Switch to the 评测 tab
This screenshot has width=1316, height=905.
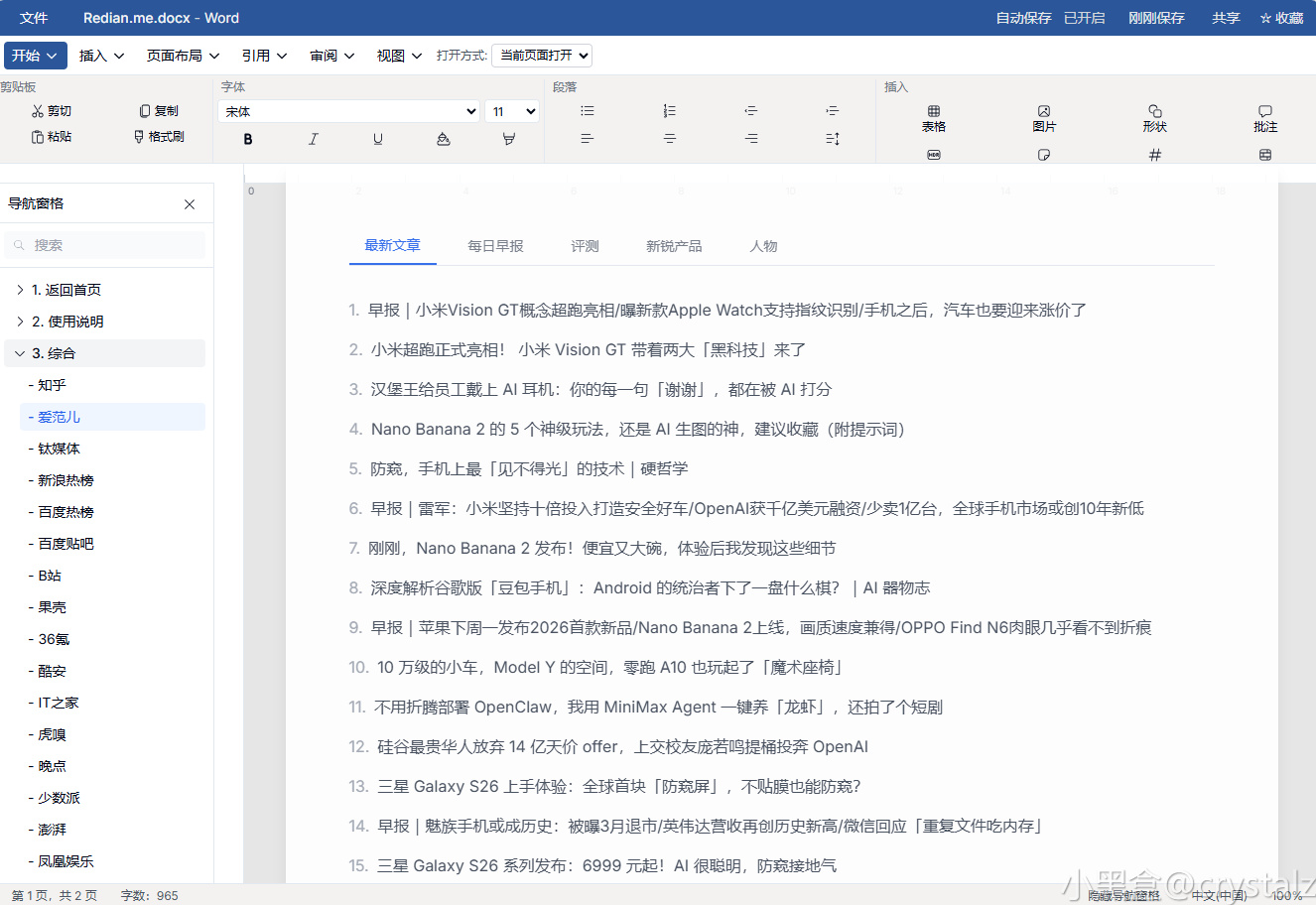[x=585, y=246]
